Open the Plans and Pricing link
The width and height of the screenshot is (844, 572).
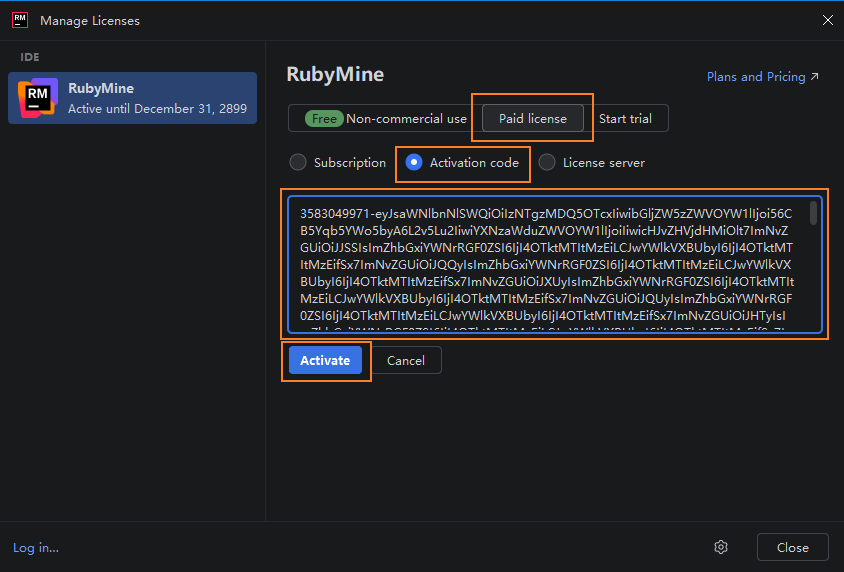763,77
